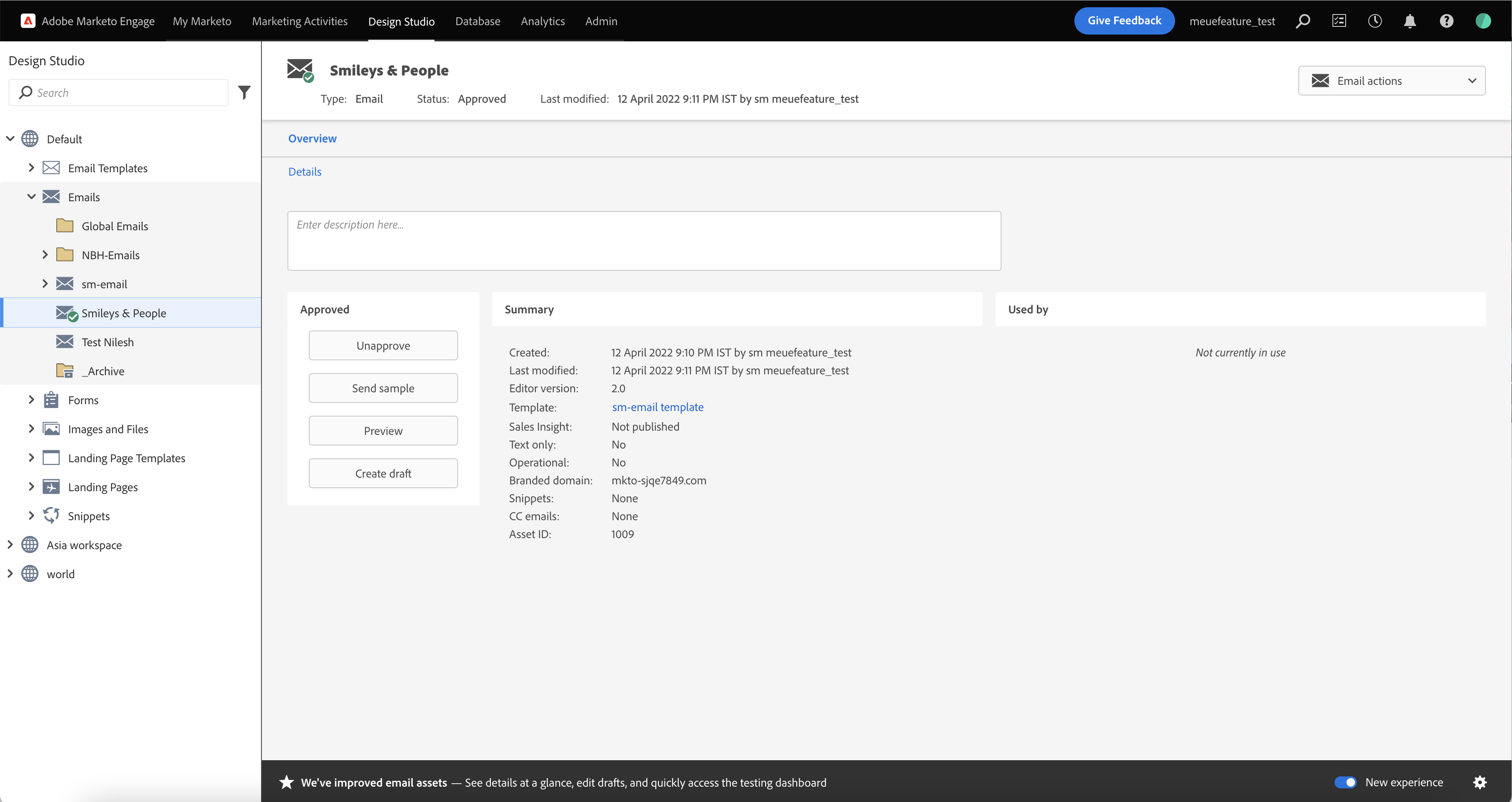Switch to the Database menu
Image resolution: width=1512 pixels, height=802 pixels.
pyautogui.click(x=477, y=20)
